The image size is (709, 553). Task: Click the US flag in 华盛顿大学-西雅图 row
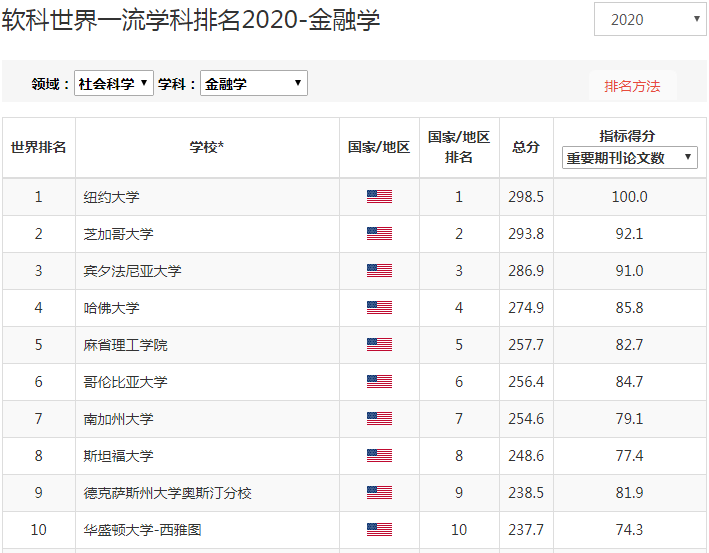pyautogui.click(x=379, y=530)
